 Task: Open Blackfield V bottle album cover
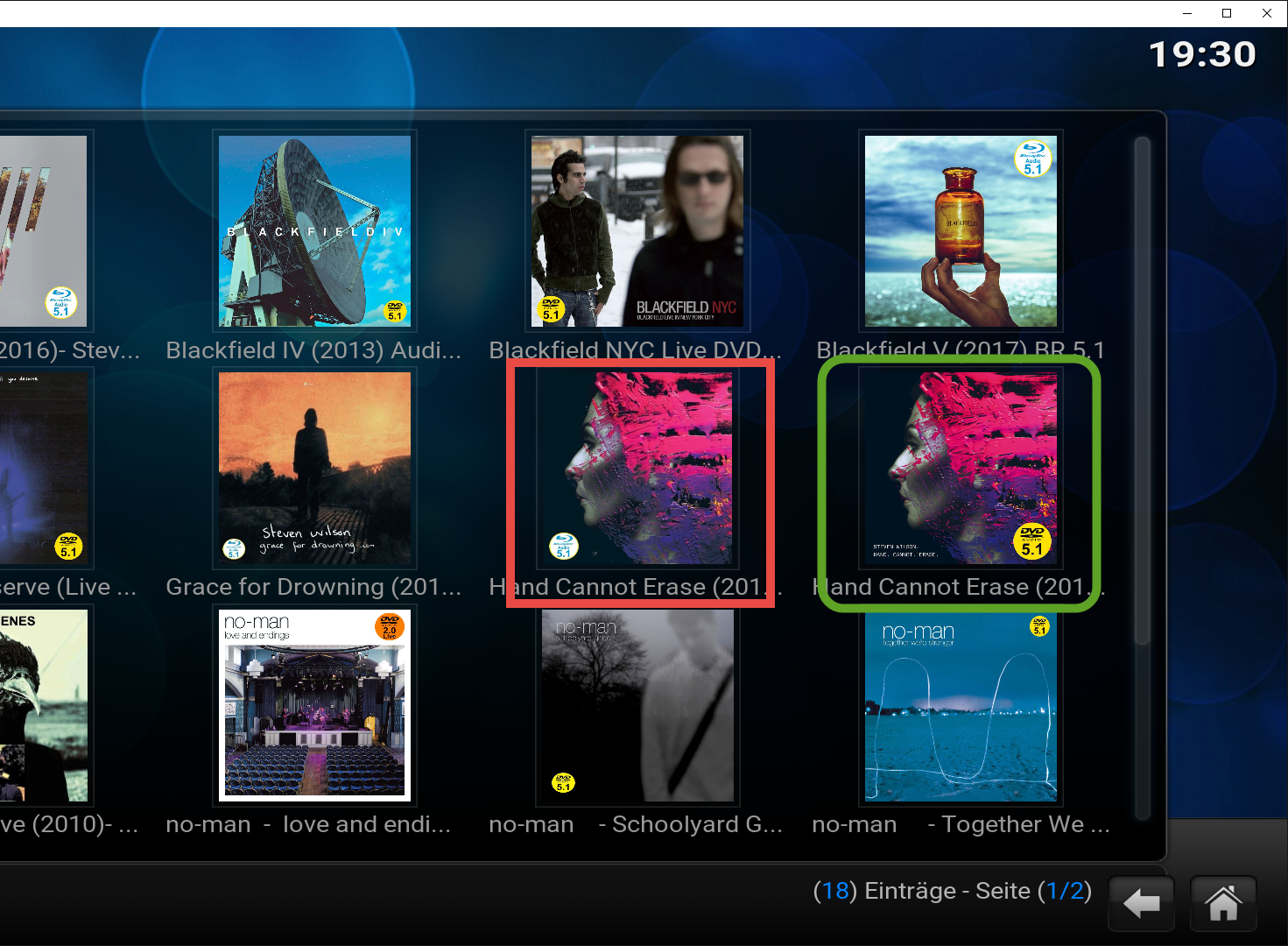(961, 231)
